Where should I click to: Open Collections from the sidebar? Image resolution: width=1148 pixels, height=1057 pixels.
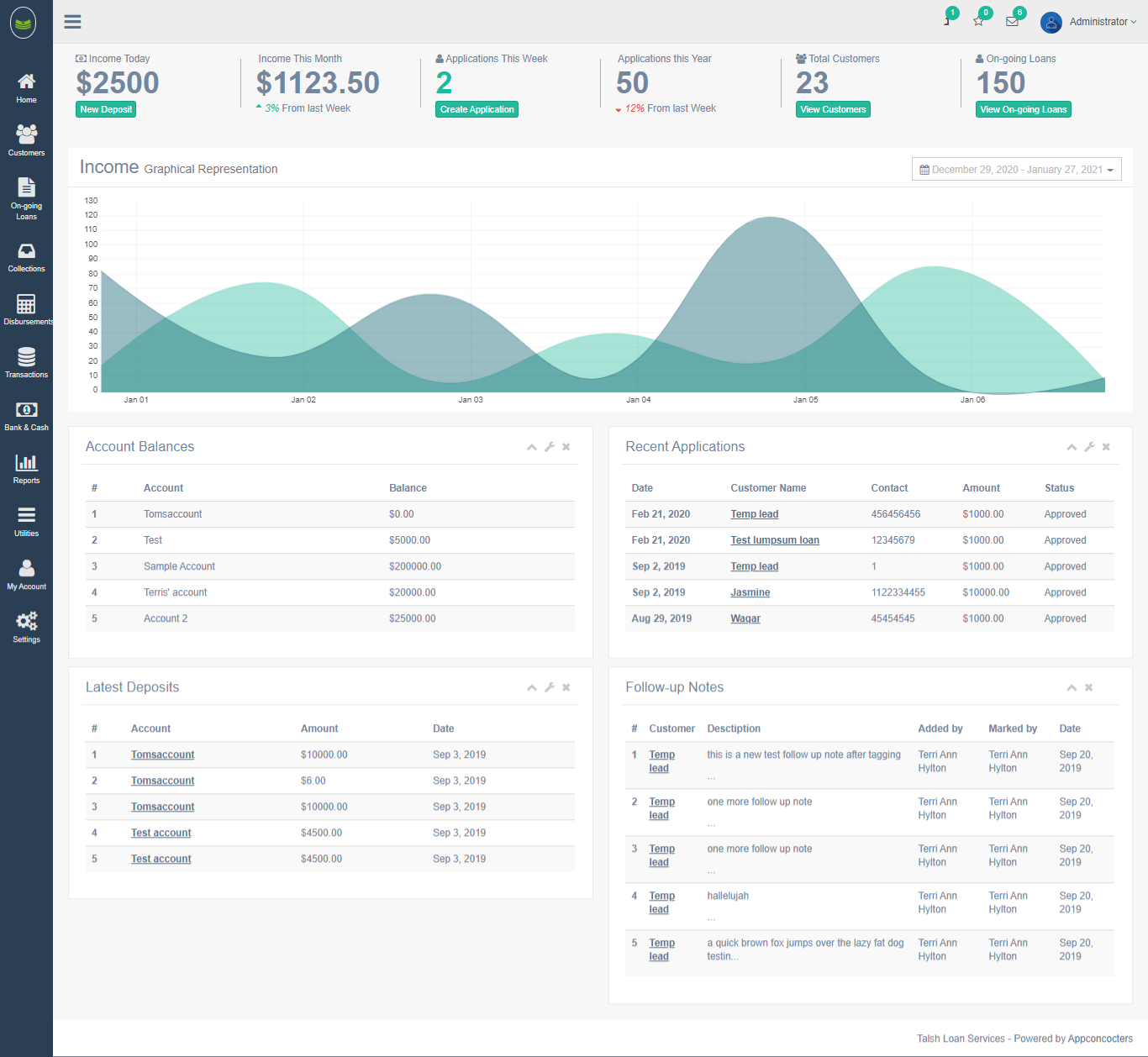coord(26,257)
